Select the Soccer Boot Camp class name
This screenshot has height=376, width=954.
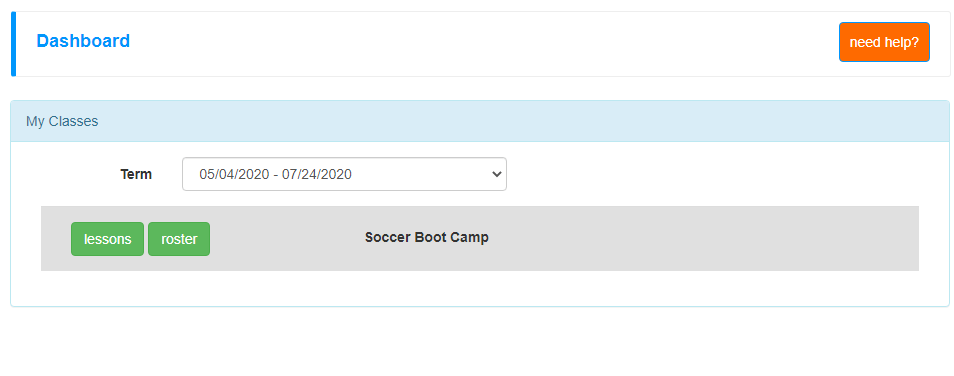coord(427,237)
